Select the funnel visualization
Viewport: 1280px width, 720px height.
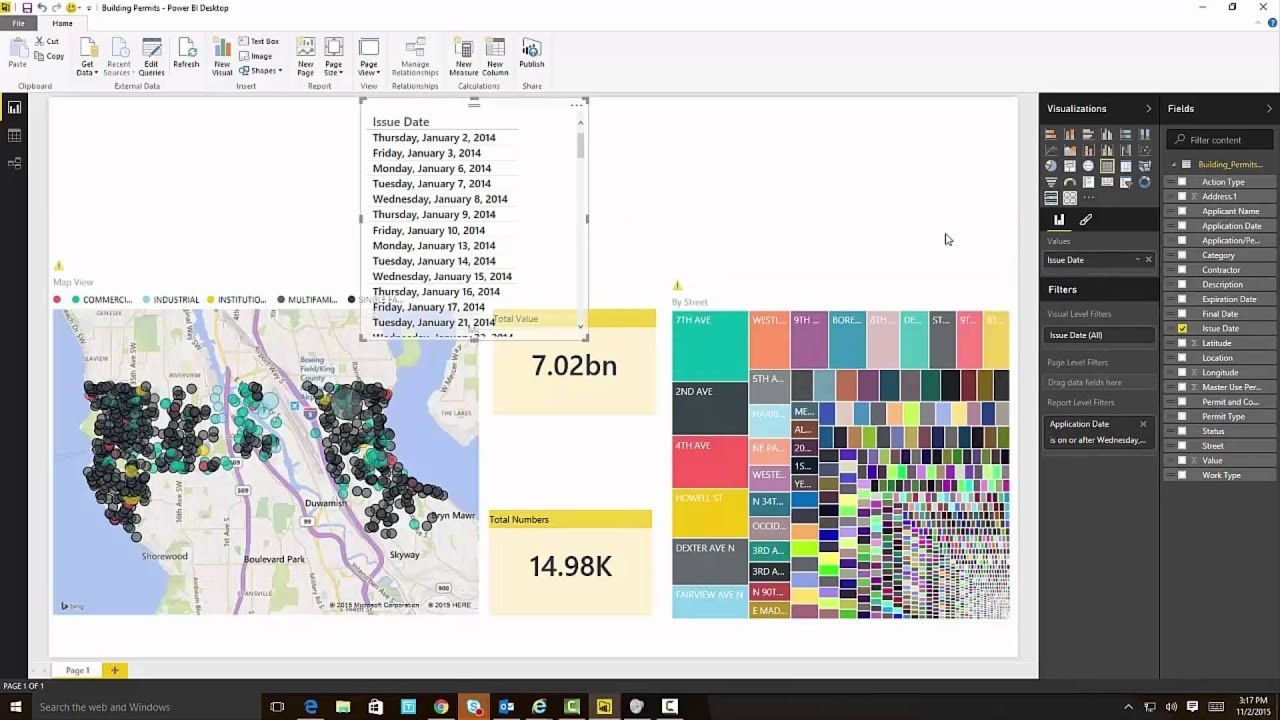(1051, 182)
